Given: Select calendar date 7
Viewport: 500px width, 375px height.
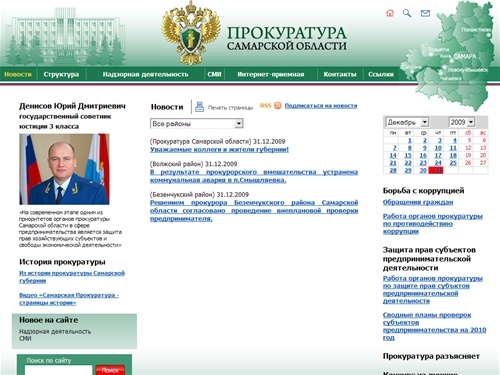Looking at the screenshot, I should [x=395, y=148].
